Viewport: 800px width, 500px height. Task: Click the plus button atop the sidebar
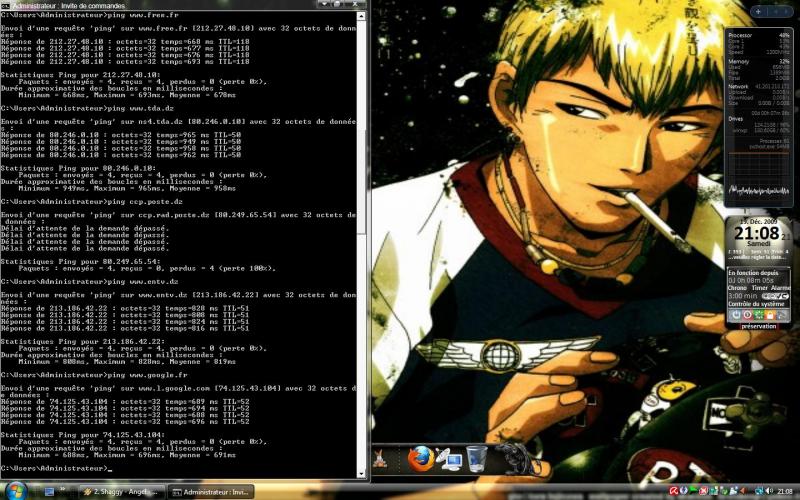click(x=759, y=11)
